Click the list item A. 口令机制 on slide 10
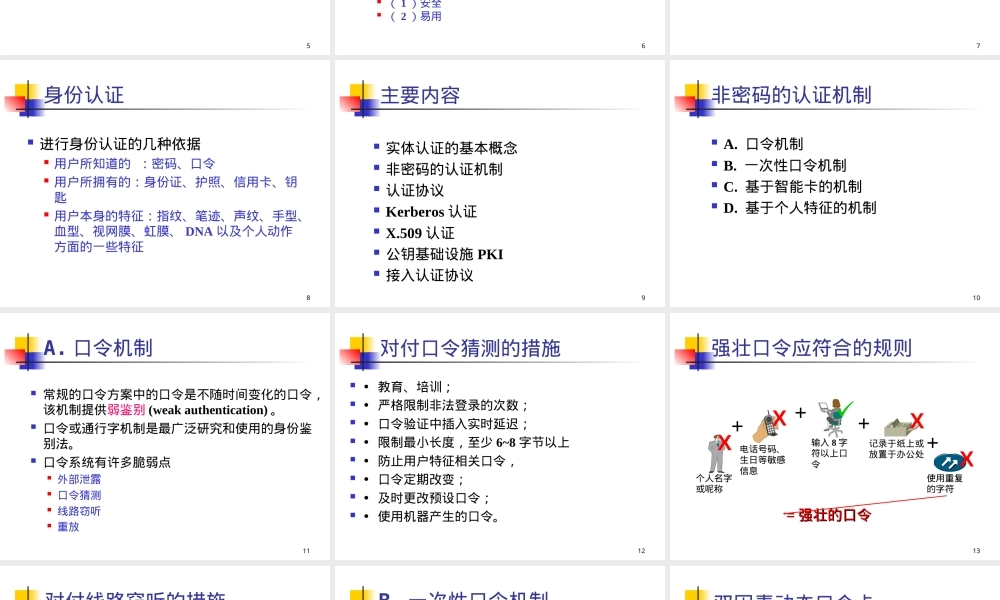1000x600 pixels. (x=763, y=144)
